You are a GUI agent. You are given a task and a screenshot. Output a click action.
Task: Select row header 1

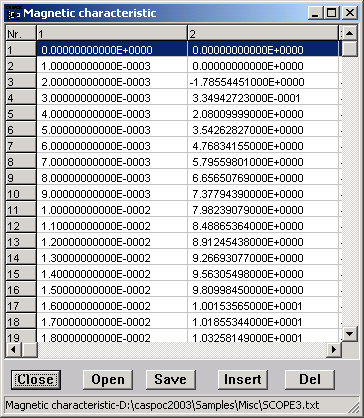(x=21, y=49)
